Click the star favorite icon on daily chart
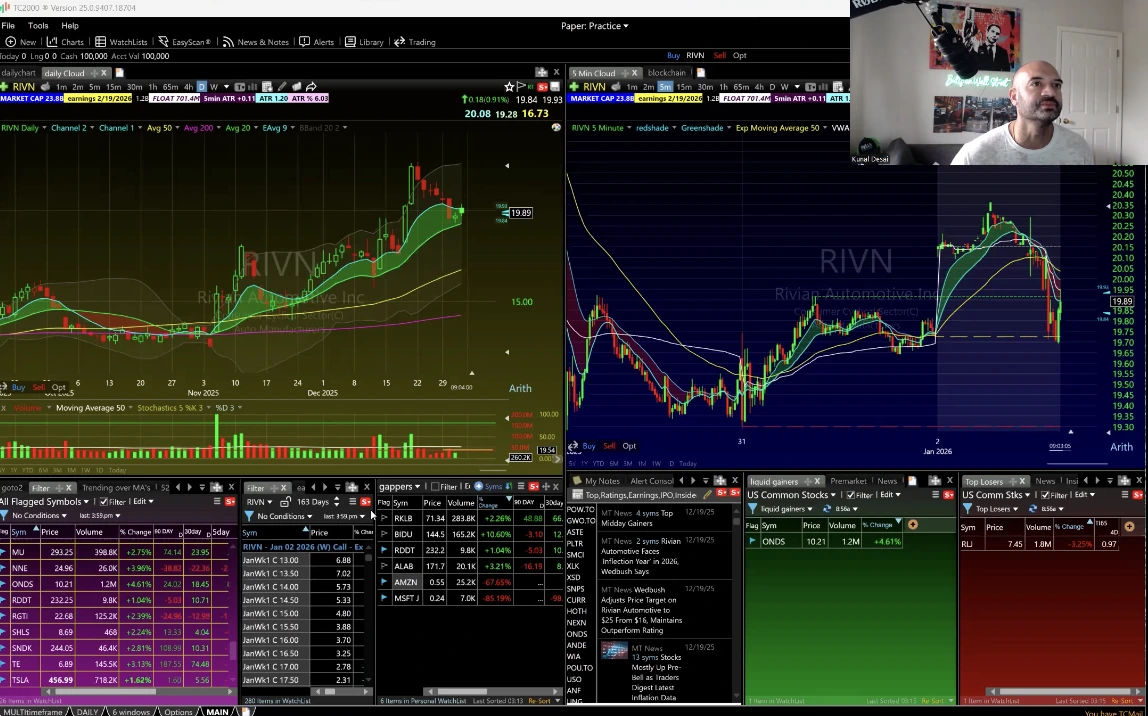 click(x=509, y=86)
